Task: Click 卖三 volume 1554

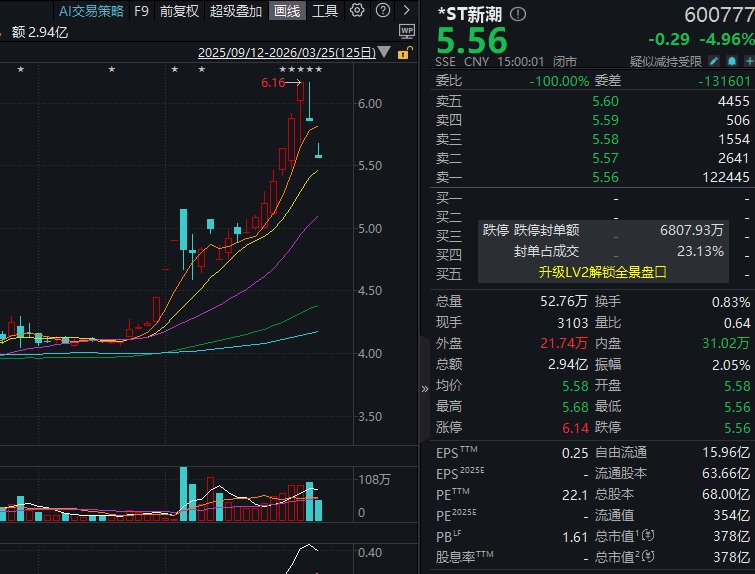Action: click(x=733, y=139)
